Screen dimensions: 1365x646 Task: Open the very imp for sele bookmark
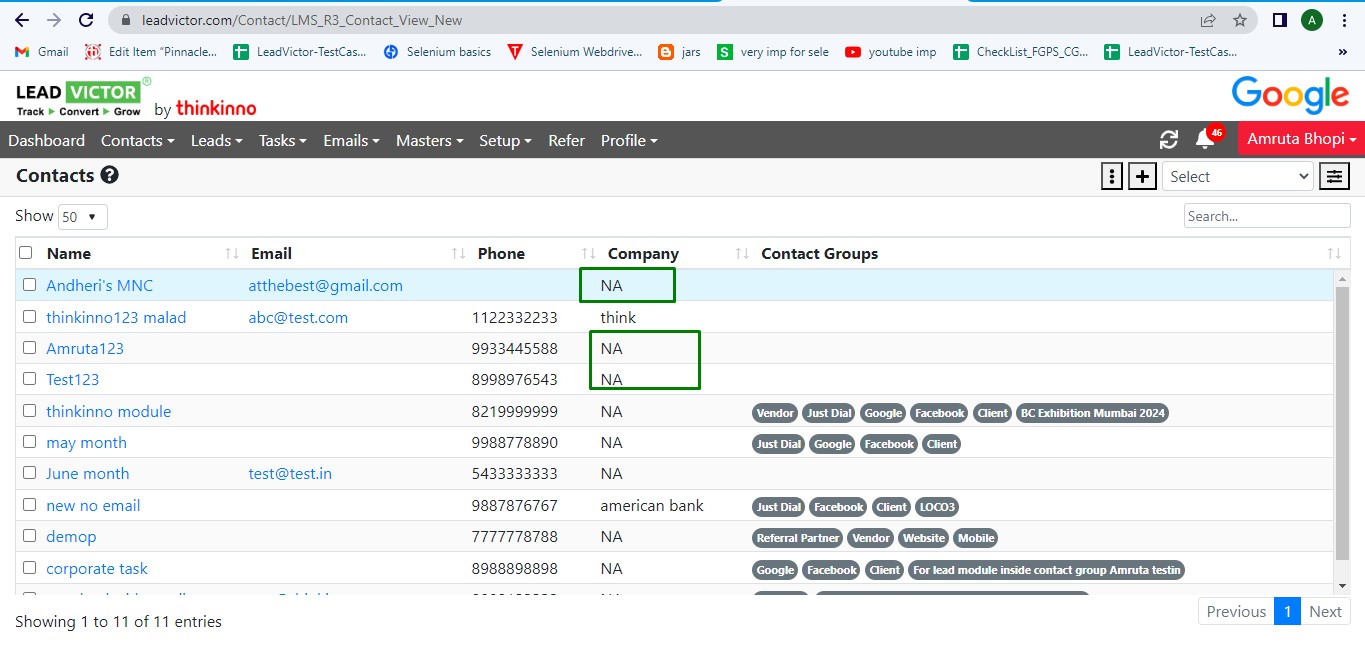(773, 52)
